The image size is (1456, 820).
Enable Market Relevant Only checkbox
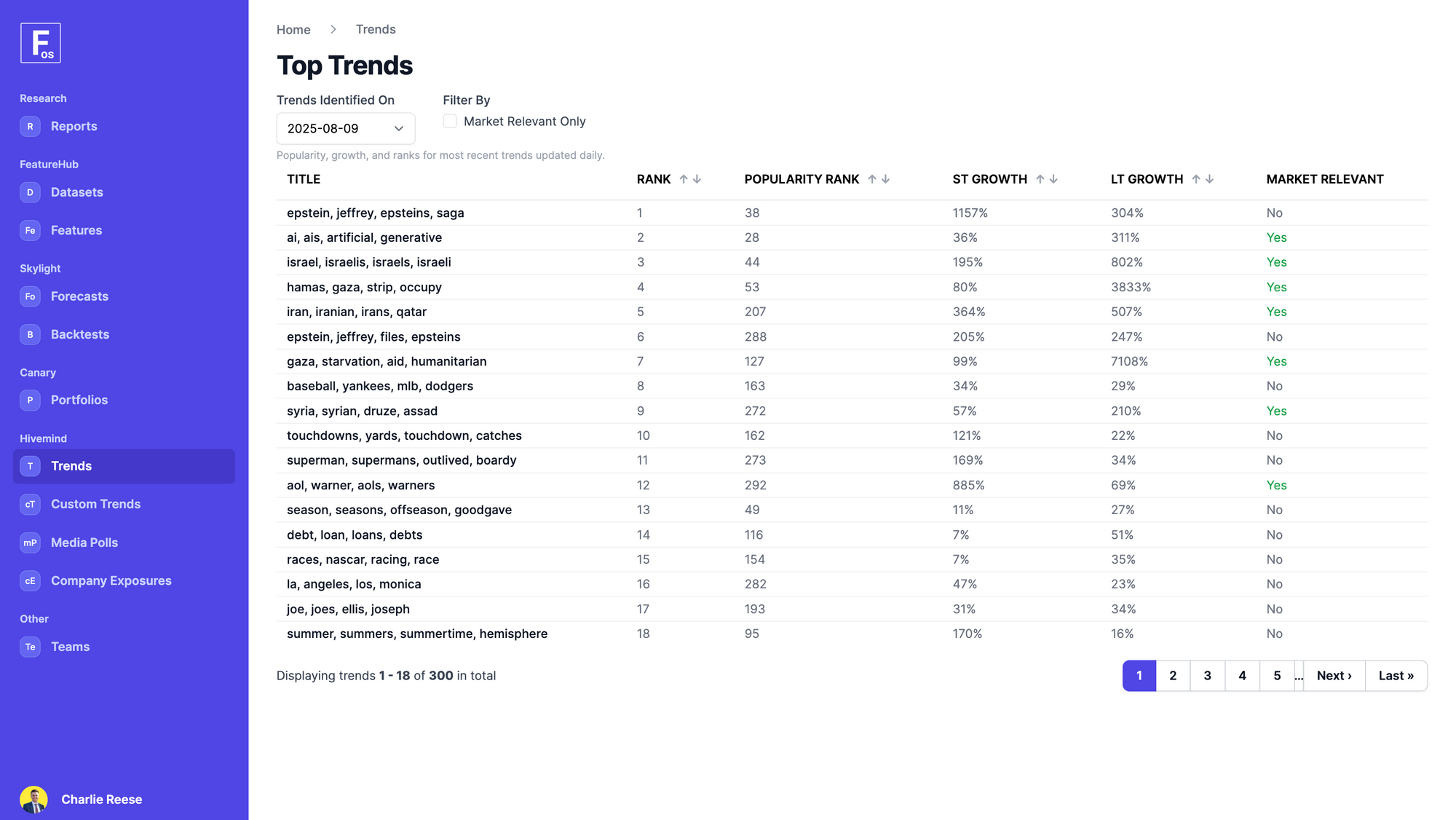coord(450,122)
